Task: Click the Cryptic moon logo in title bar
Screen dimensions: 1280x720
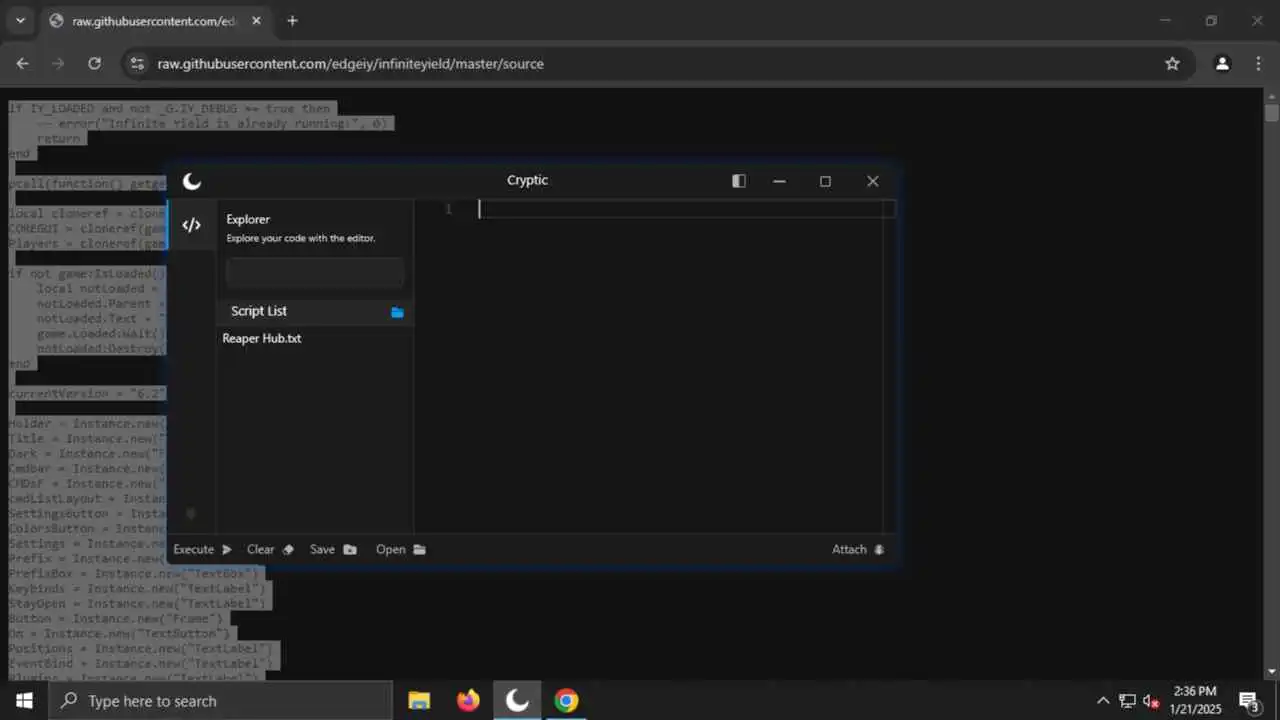Action: click(x=192, y=181)
